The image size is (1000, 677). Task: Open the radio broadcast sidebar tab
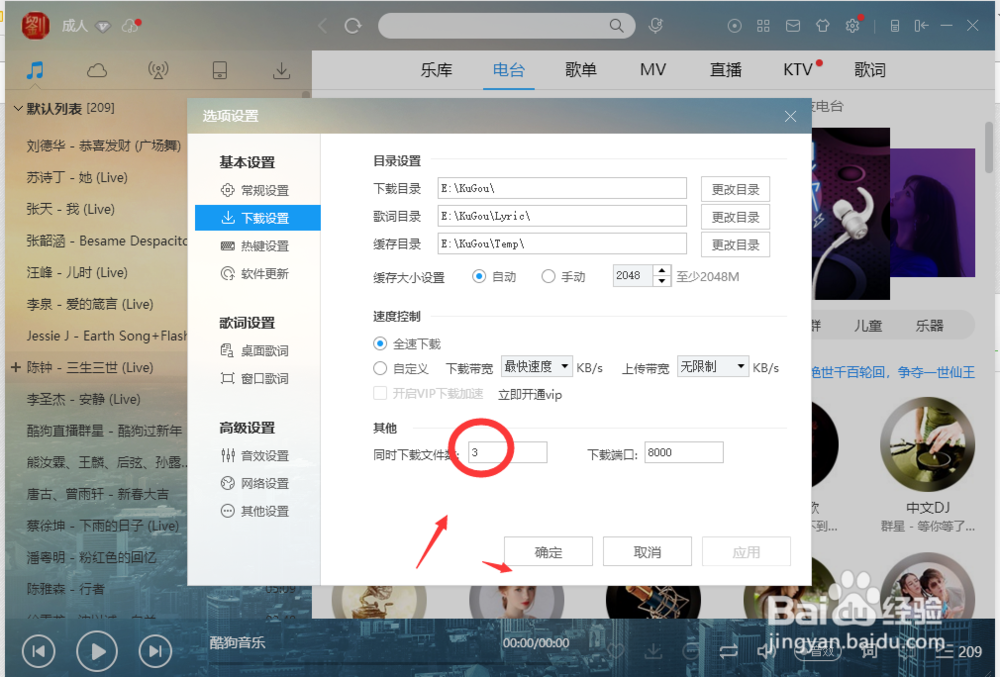coord(158,70)
